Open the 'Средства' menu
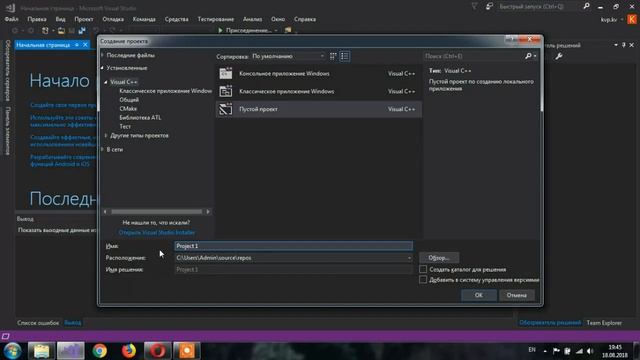Image resolution: width=640 pixels, height=360 pixels. [177, 19]
